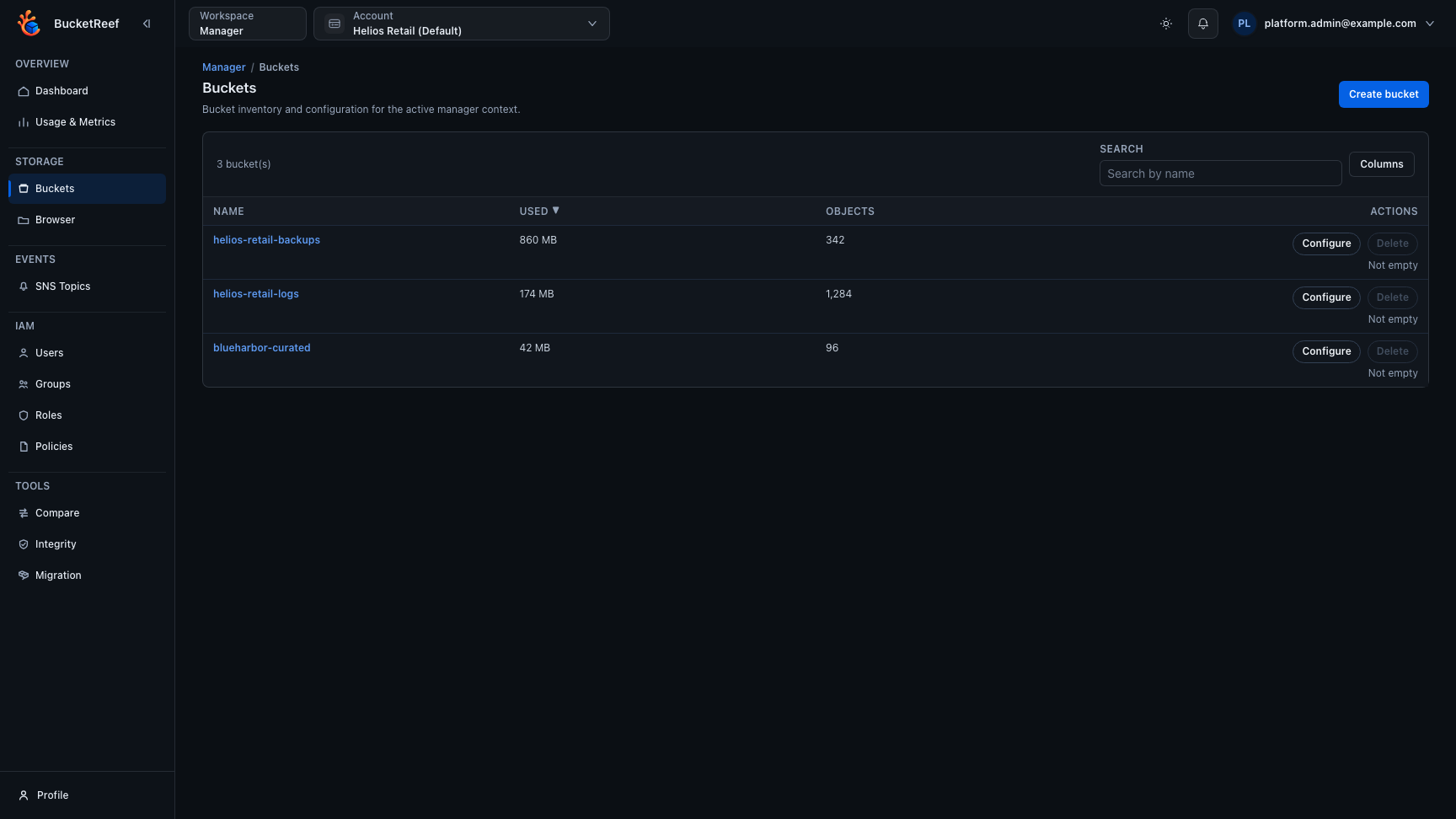The width and height of the screenshot is (1456, 819).
Task: Open the helios-retail-logs bucket link
Action: pos(256,294)
